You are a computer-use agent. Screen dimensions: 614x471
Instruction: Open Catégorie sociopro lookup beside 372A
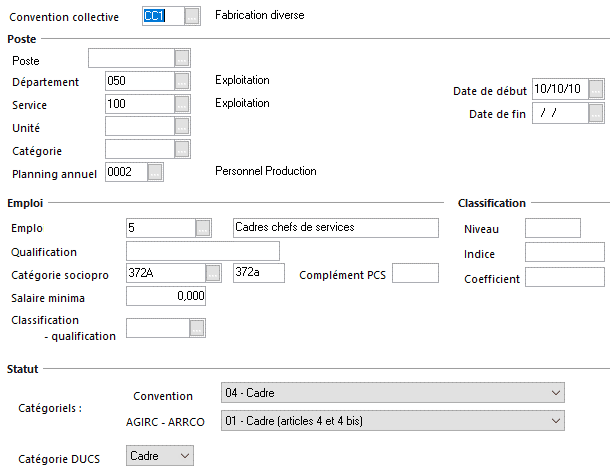213,273
